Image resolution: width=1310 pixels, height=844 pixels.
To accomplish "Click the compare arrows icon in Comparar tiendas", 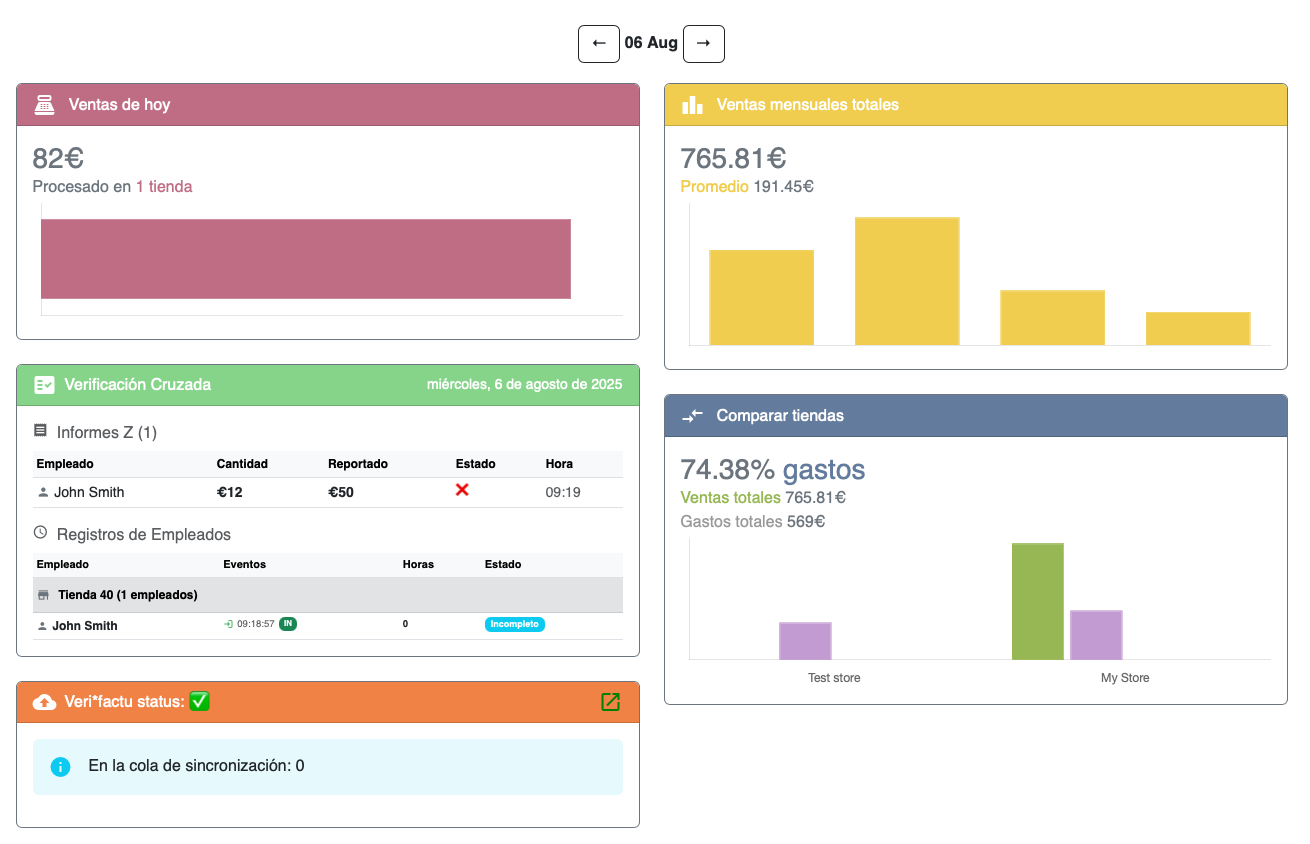I will pyautogui.click(x=692, y=415).
